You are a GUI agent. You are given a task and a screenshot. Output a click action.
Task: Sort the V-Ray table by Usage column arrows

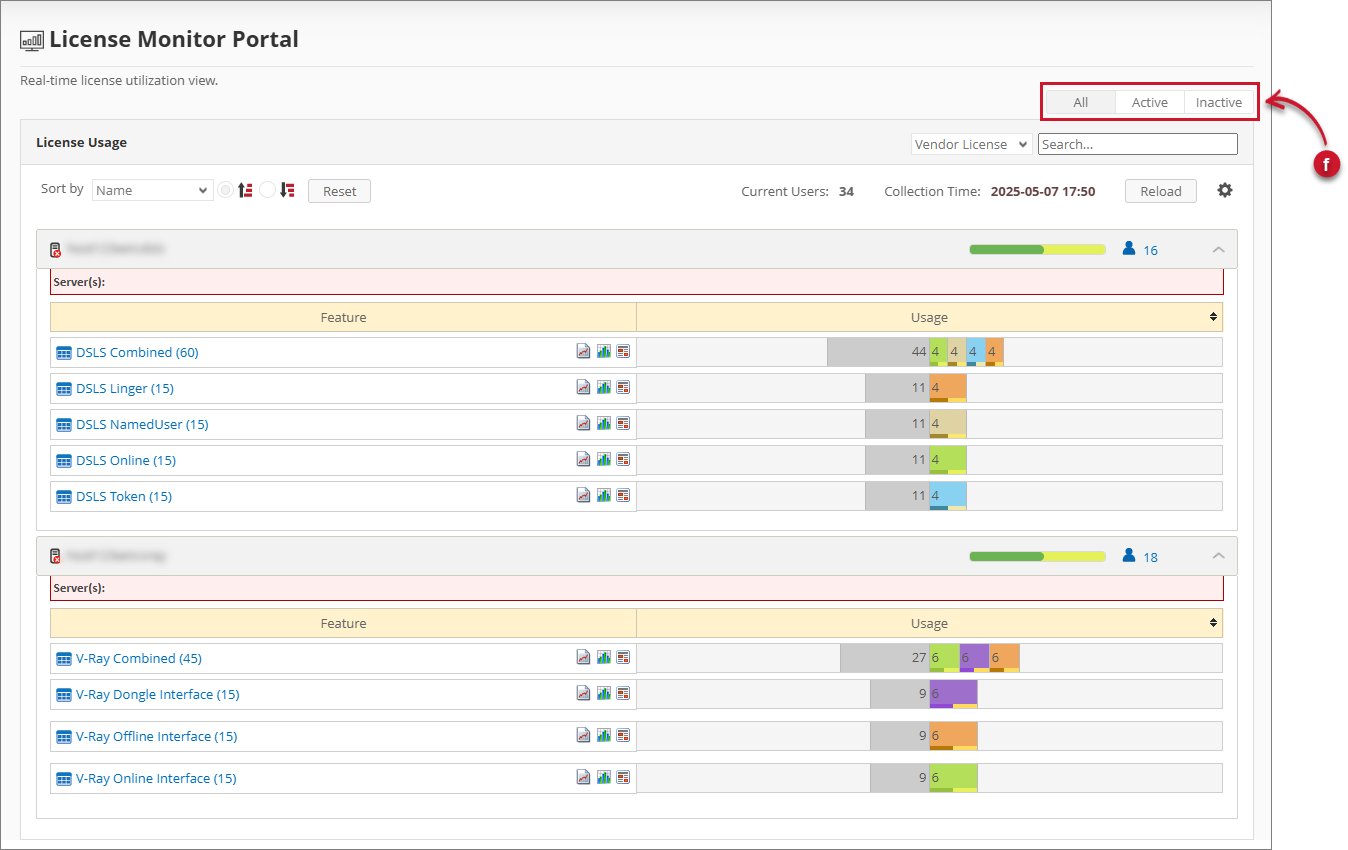click(1213, 623)
